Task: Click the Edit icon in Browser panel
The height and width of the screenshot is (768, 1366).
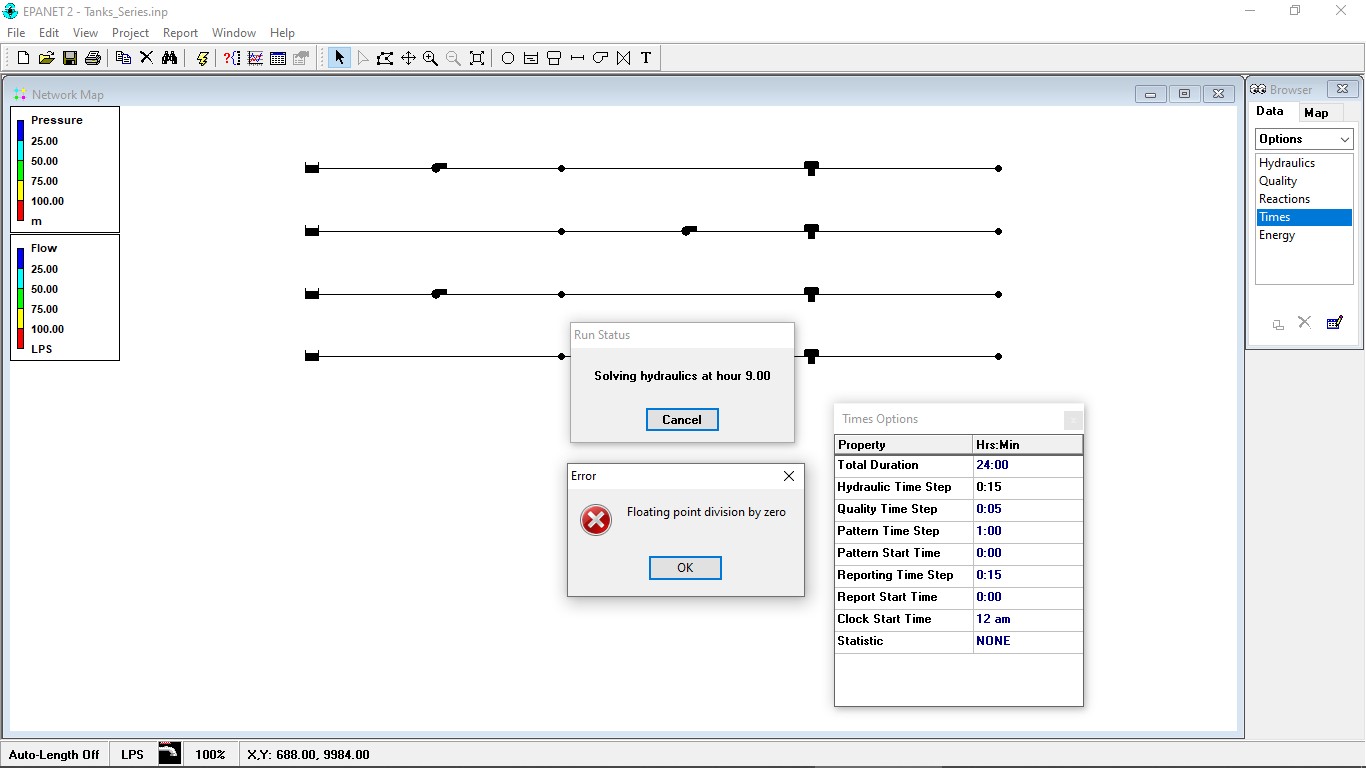Action: [x=1334, y=323]
